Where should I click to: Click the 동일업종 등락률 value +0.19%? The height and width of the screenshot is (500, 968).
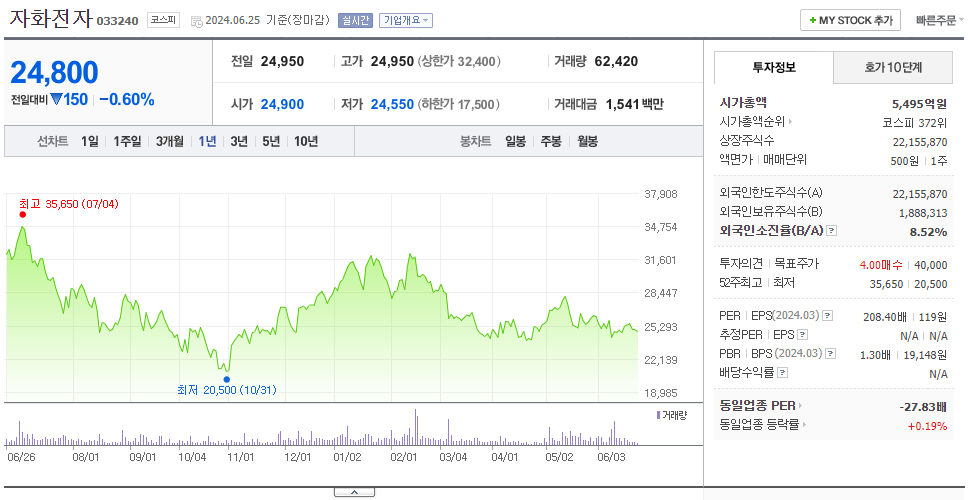(x=927, y=426)
